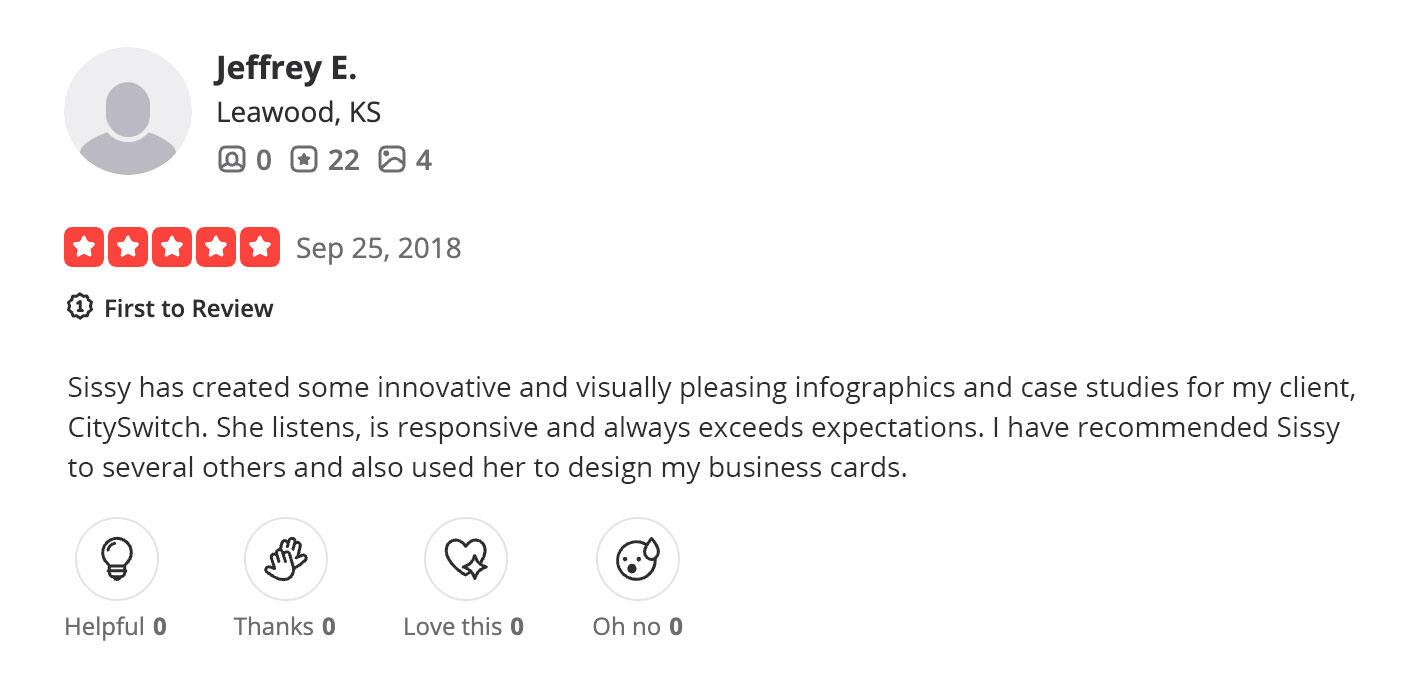This screenshot has width=1428, height=680.
Task: Click the Love this 0 label
Action: click(x=463, y=627)
